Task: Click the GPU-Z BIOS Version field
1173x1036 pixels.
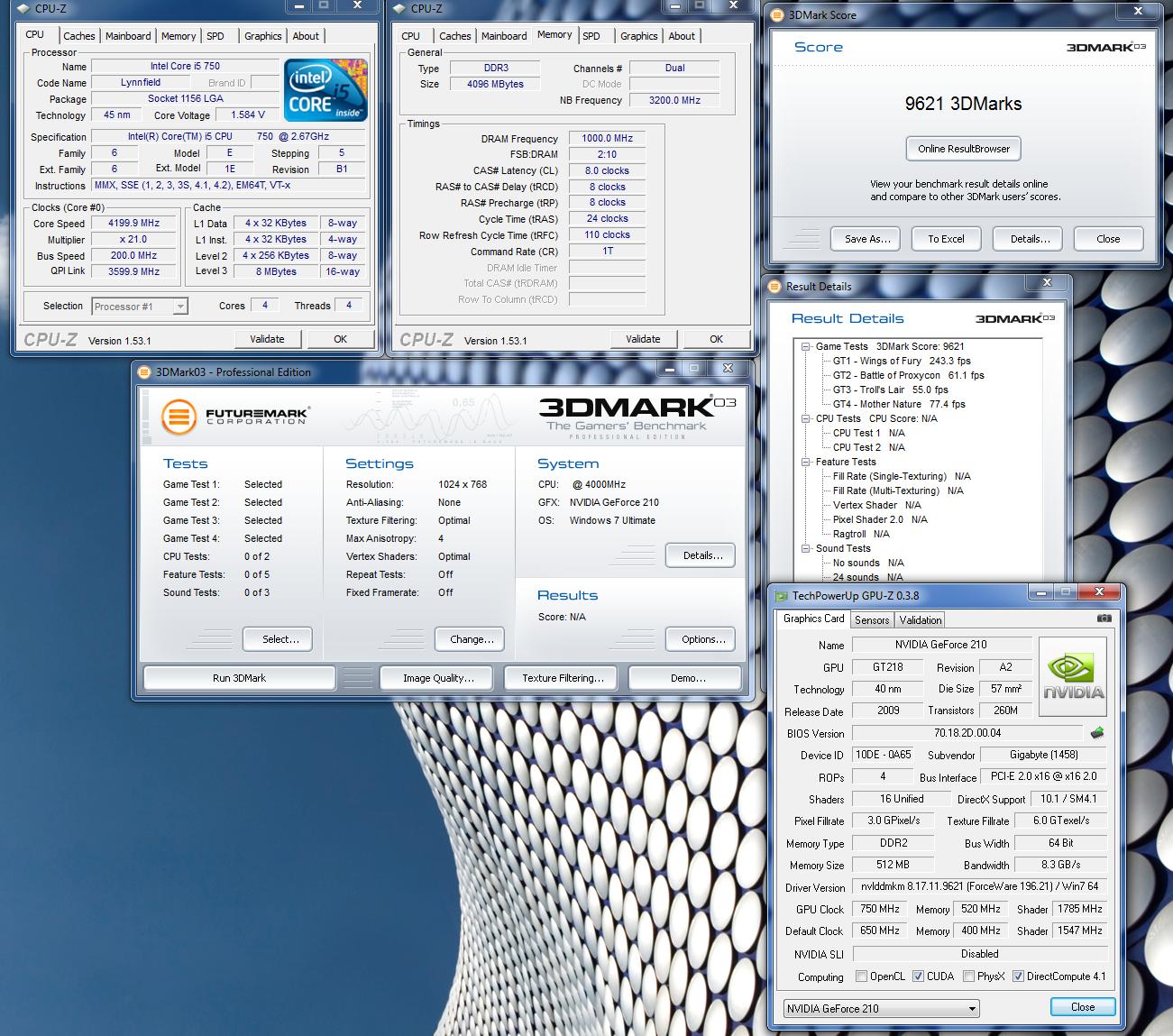Action: pyautogui.click(x=967, y=733)
